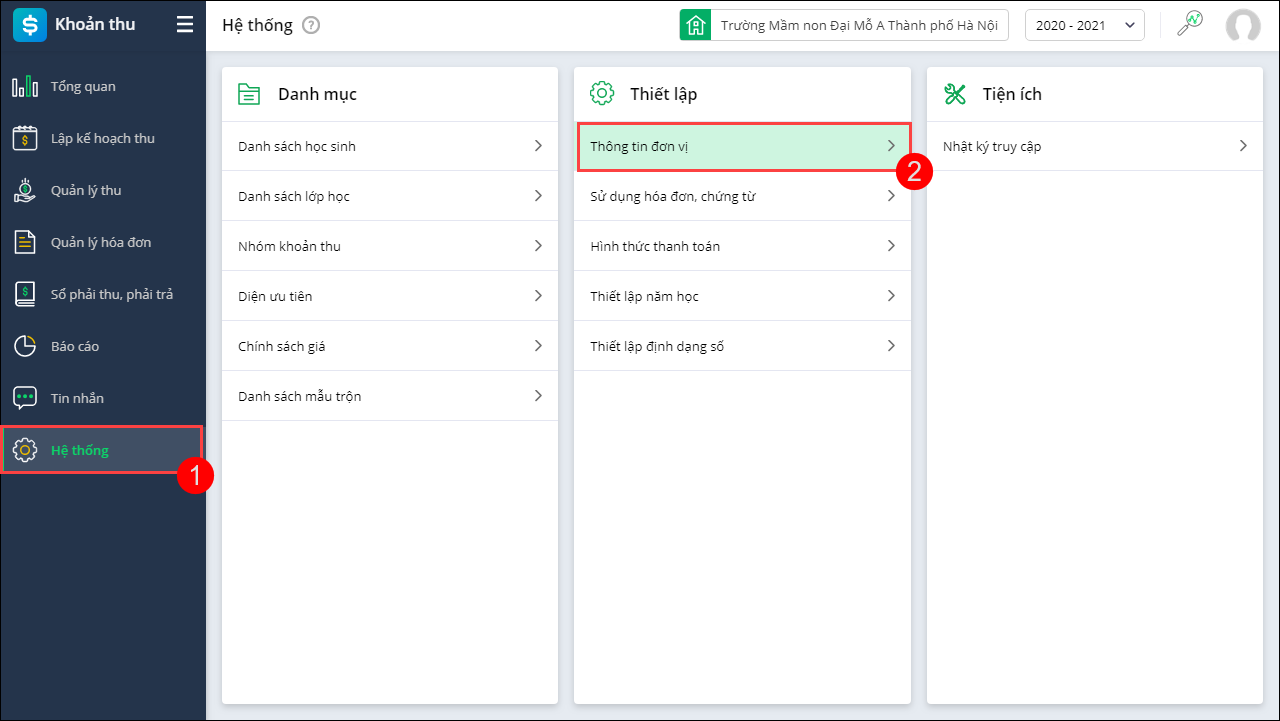Open the magnifier tool in header

(x=1189, y=24)
